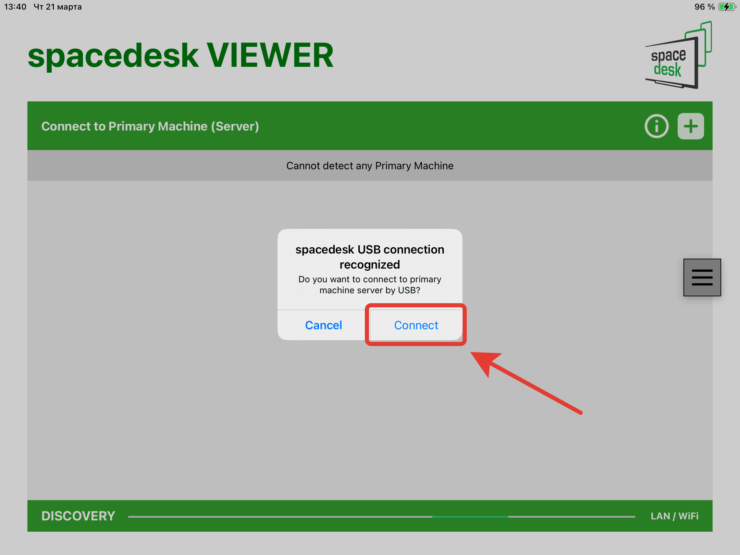The image size is (740, 555).
Task: Click the DISCOVERY label in bottom bar
Action: pyautogui.click(x=78, y=516)
